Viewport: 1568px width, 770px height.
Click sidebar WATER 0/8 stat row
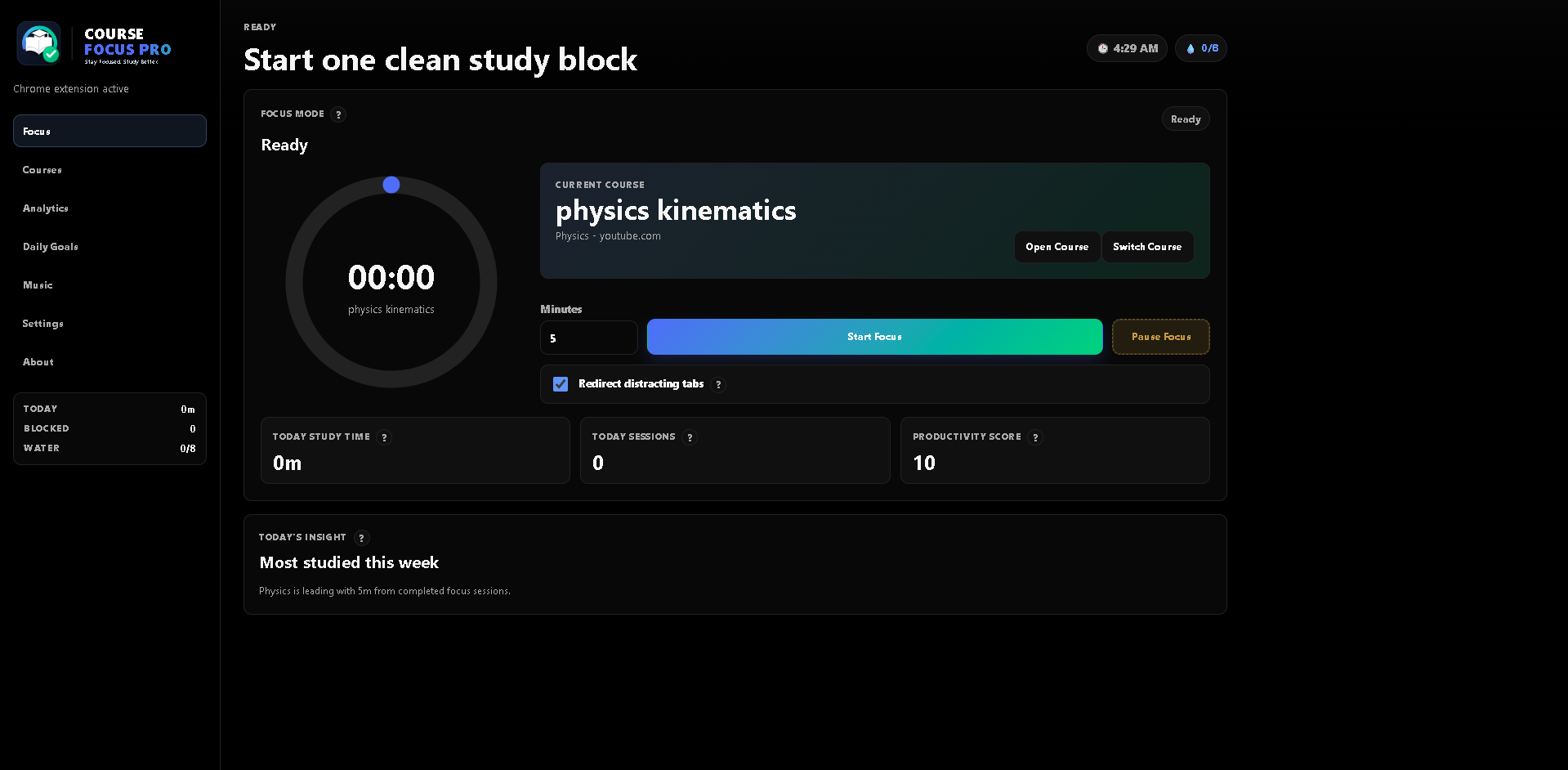(x=109, y=448)
